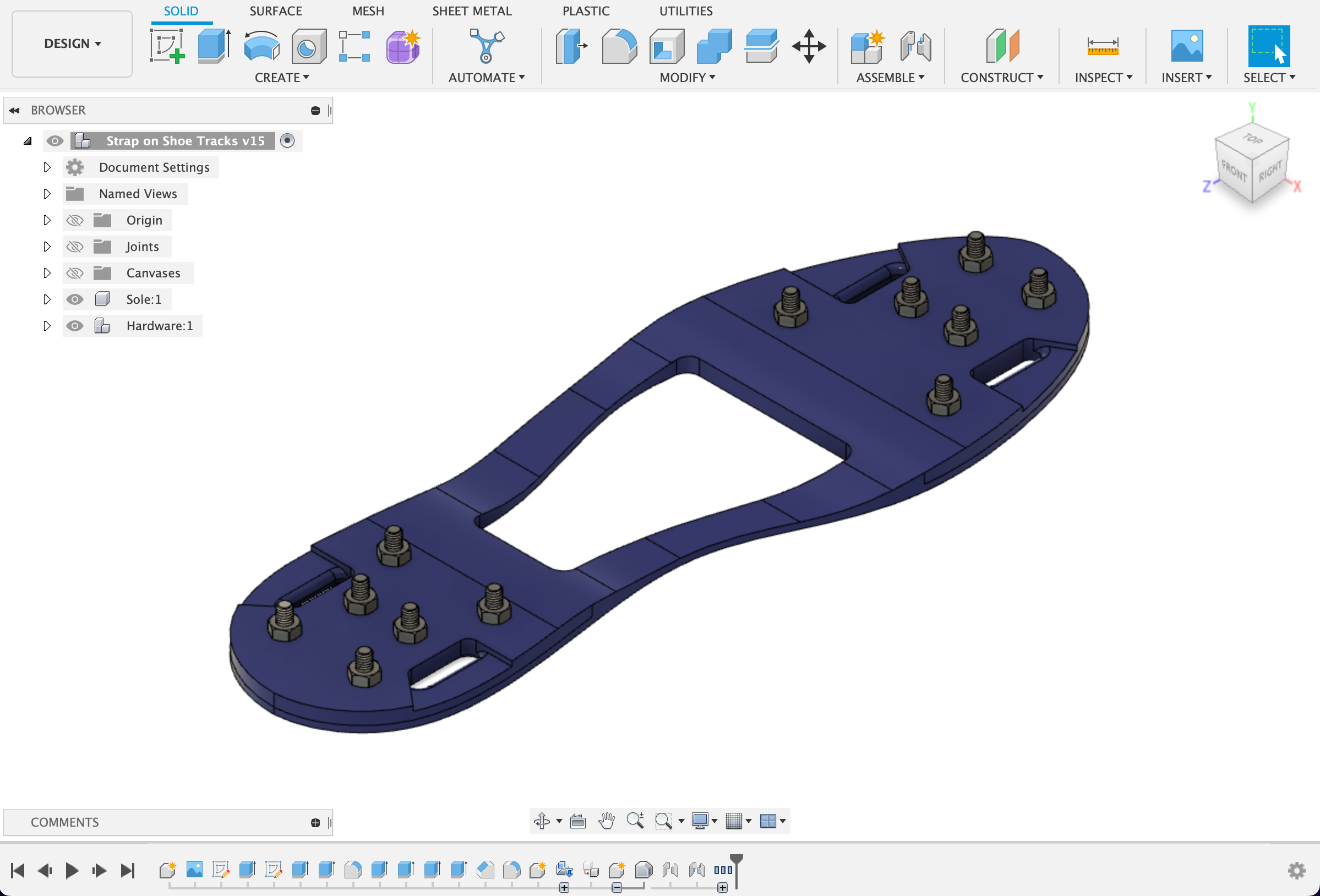Image resolution: width=1320 pixels, height=896 pixels.
Task: Open the Hole tool
Action: [308, 47]
